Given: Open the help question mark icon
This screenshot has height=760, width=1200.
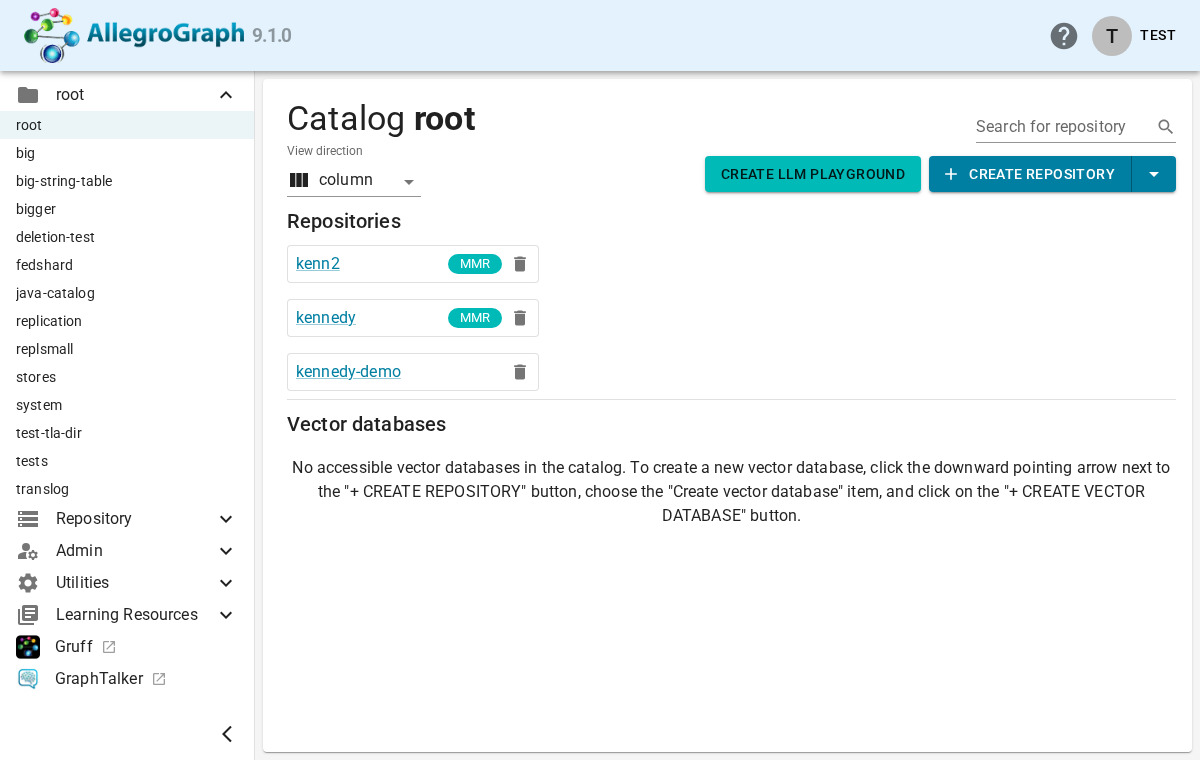Looking at the screenshot, I should coord(1064,36).
